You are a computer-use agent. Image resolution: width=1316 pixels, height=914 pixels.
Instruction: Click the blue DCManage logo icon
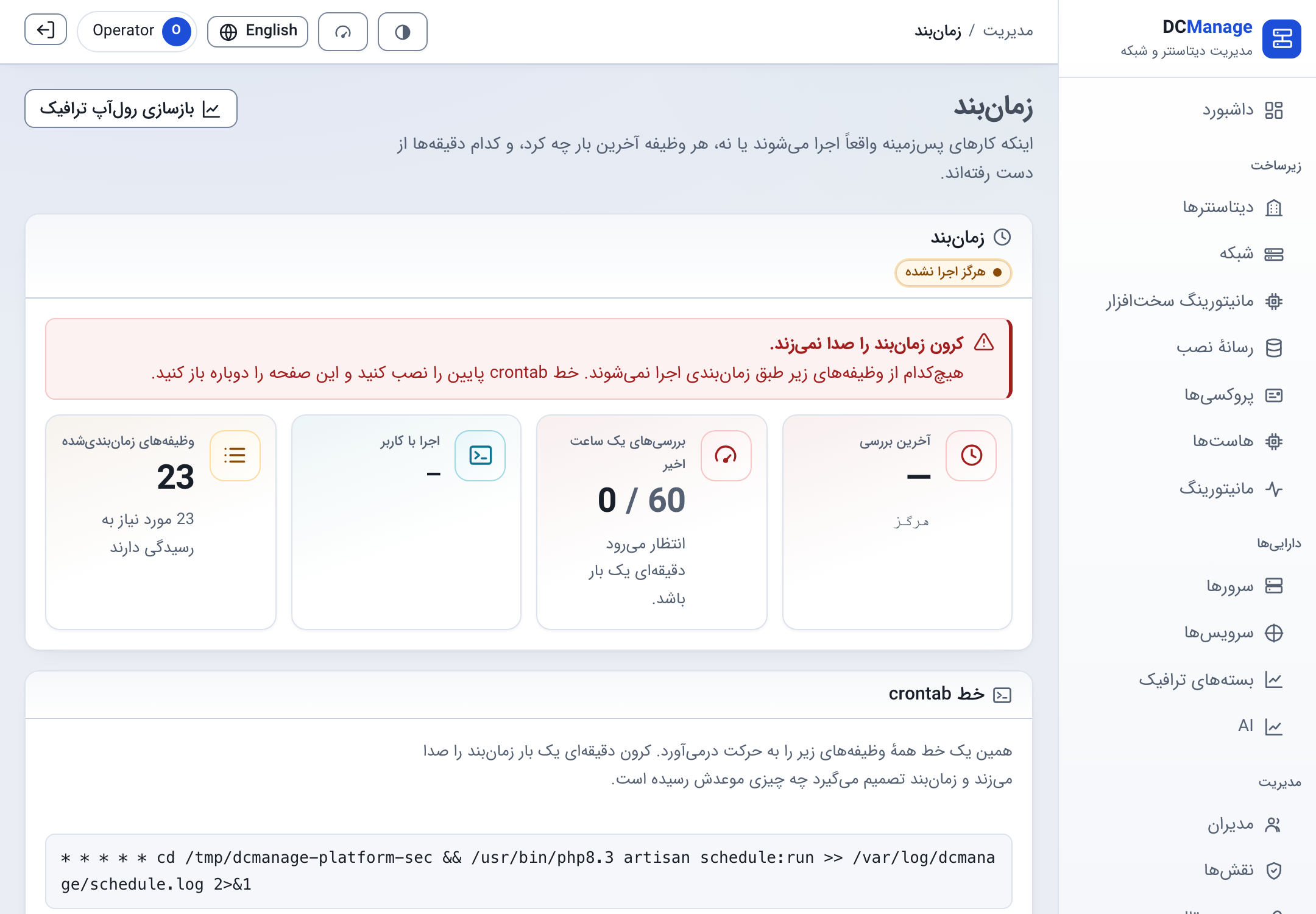pyautogui.click(x=1281, y=39)
